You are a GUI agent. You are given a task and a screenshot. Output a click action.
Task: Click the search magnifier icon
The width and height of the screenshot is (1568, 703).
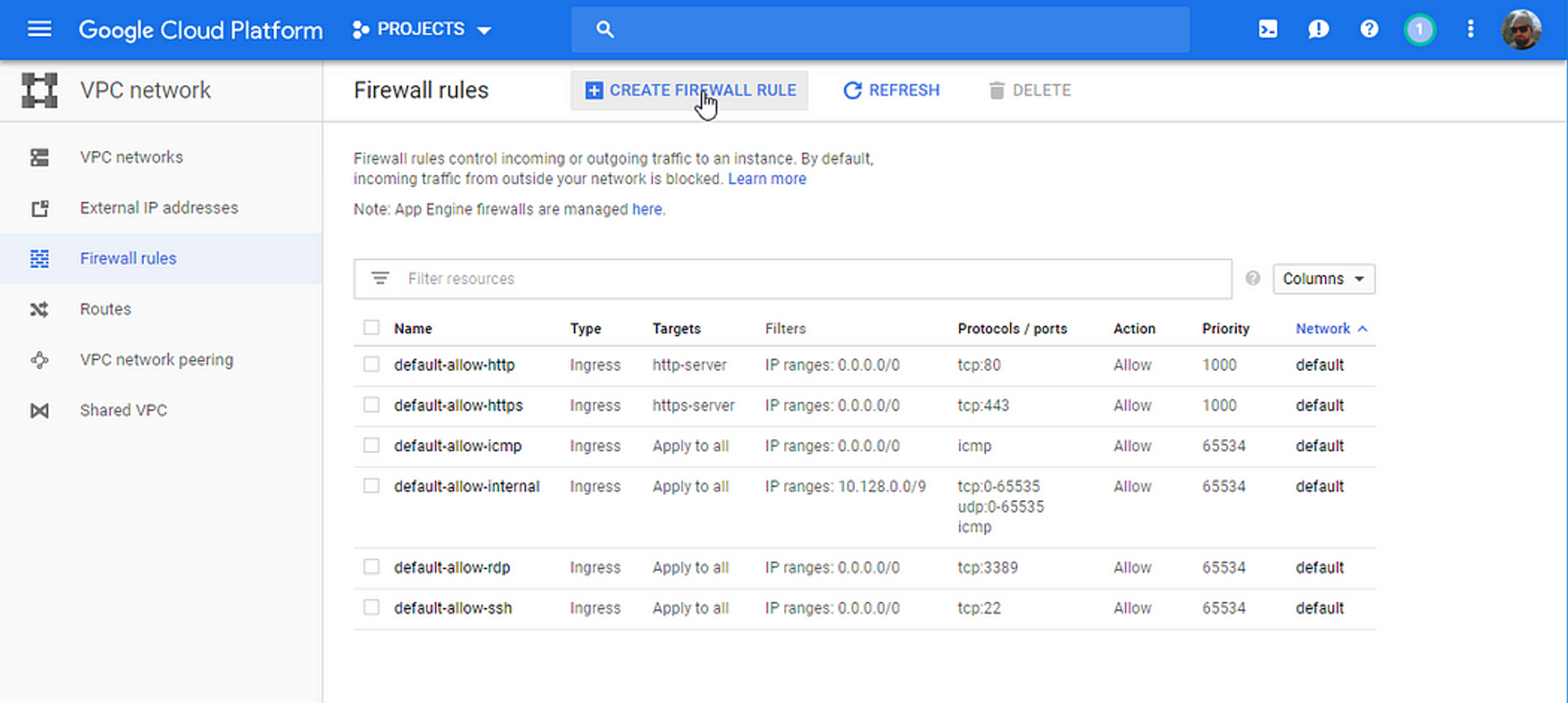point(604,30)
